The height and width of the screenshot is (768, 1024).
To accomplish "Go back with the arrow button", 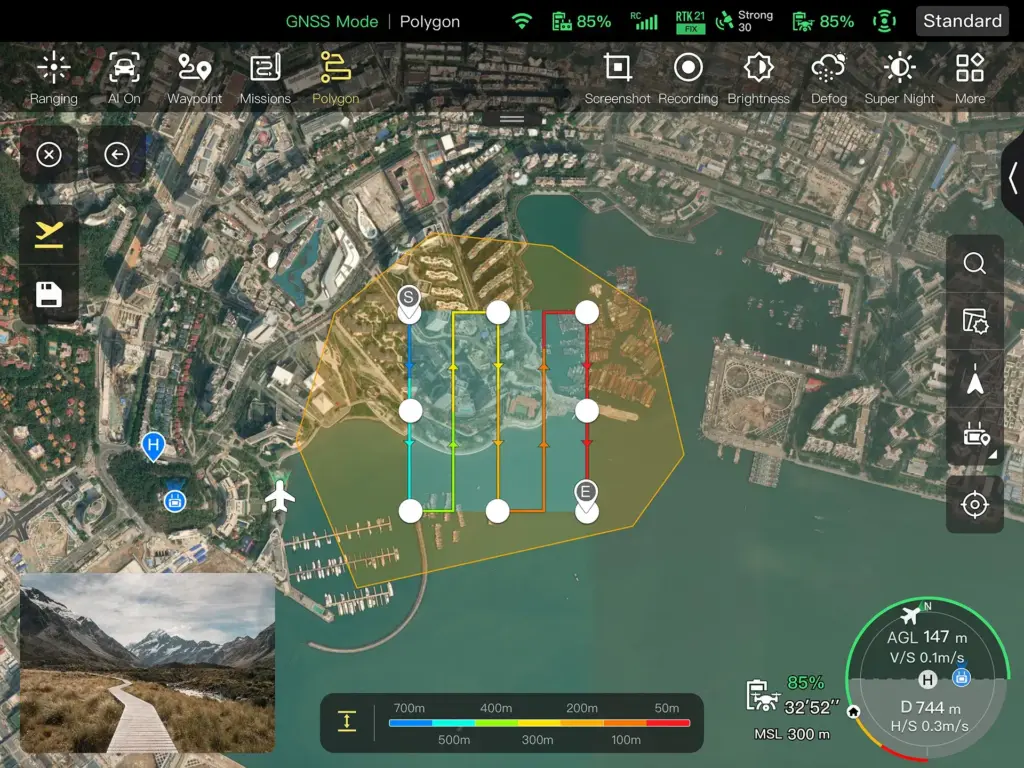I will pyautogui.click(x=117, y=154).
